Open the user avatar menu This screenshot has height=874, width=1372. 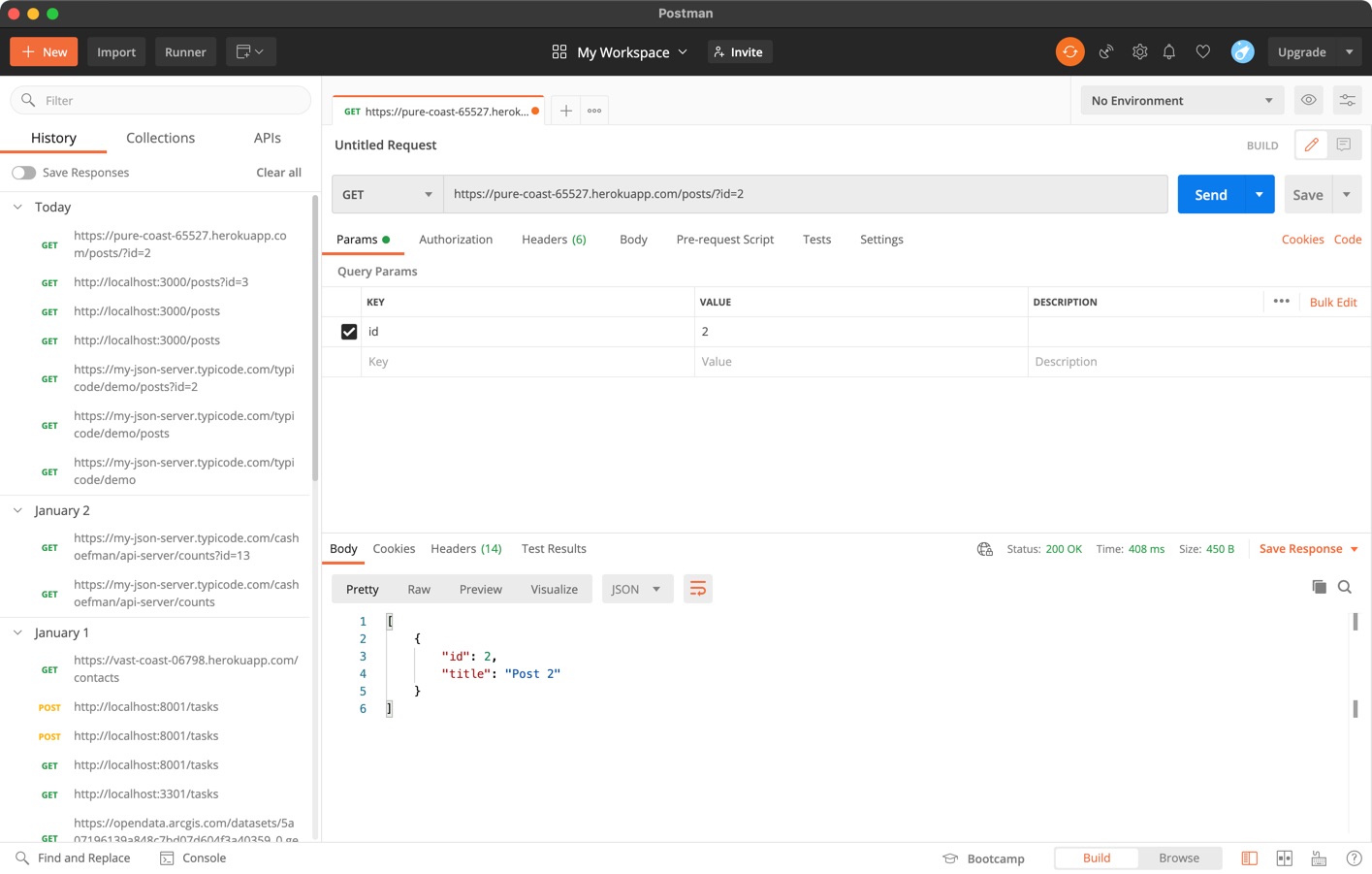(1242, 52)
